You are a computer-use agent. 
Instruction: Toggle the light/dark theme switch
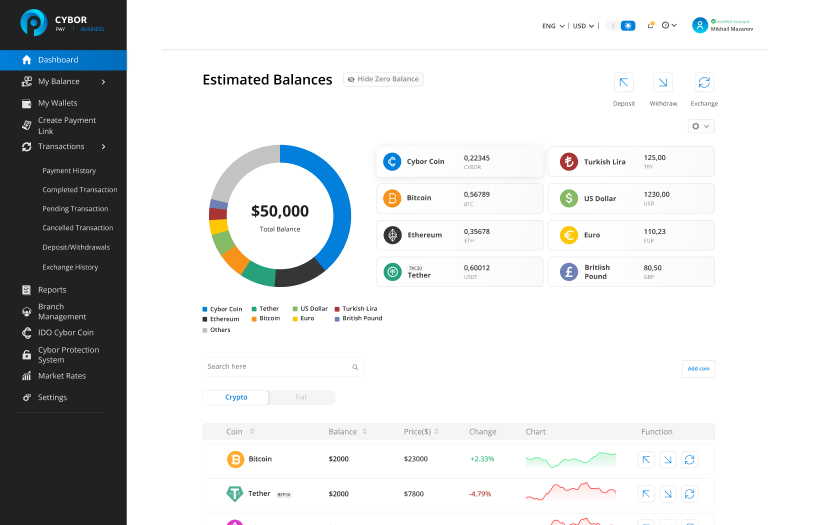[x=621, y=26]
